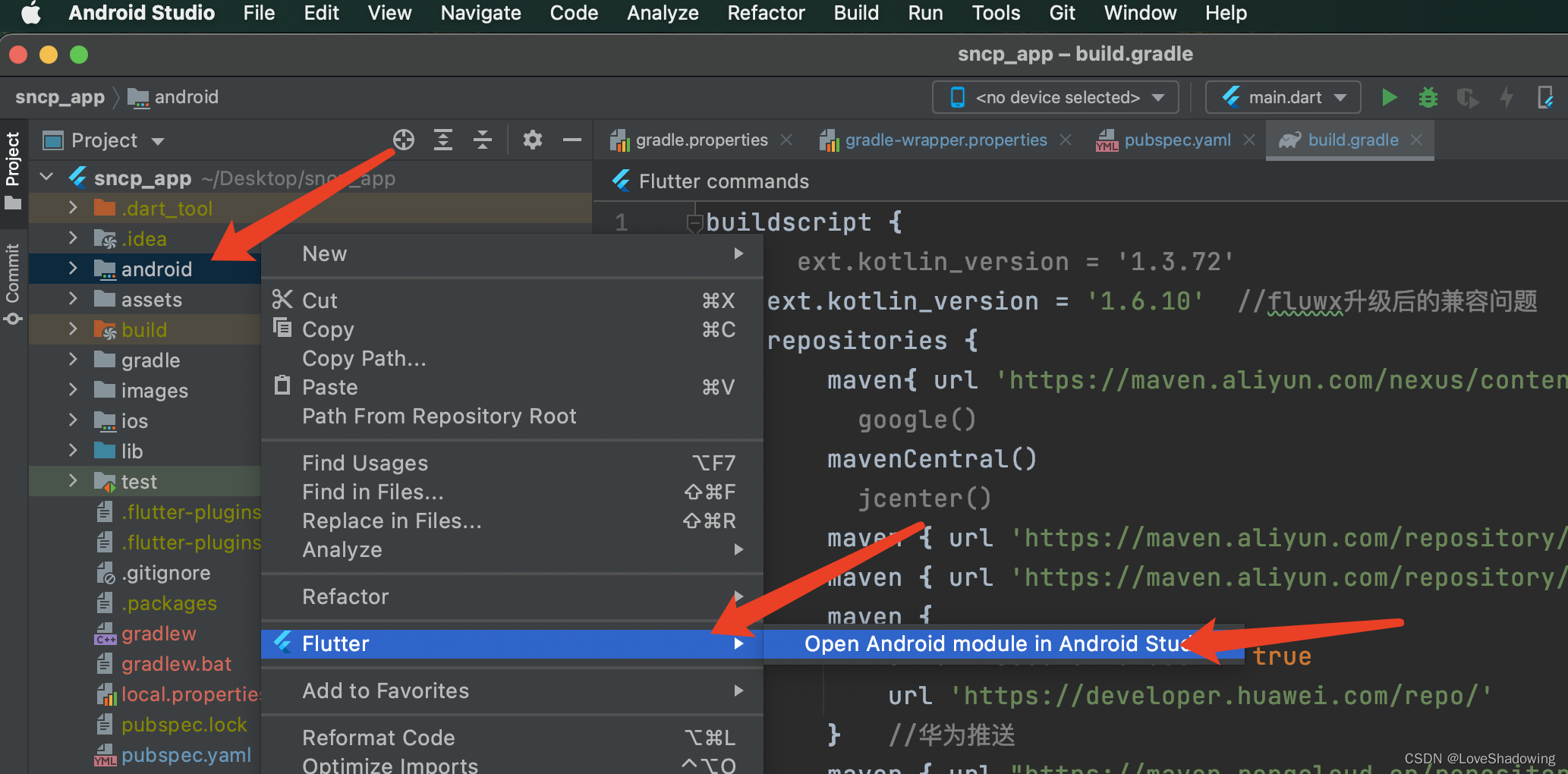
Task: Click the select opened file target icon
Action: click(x=404, y=140)
